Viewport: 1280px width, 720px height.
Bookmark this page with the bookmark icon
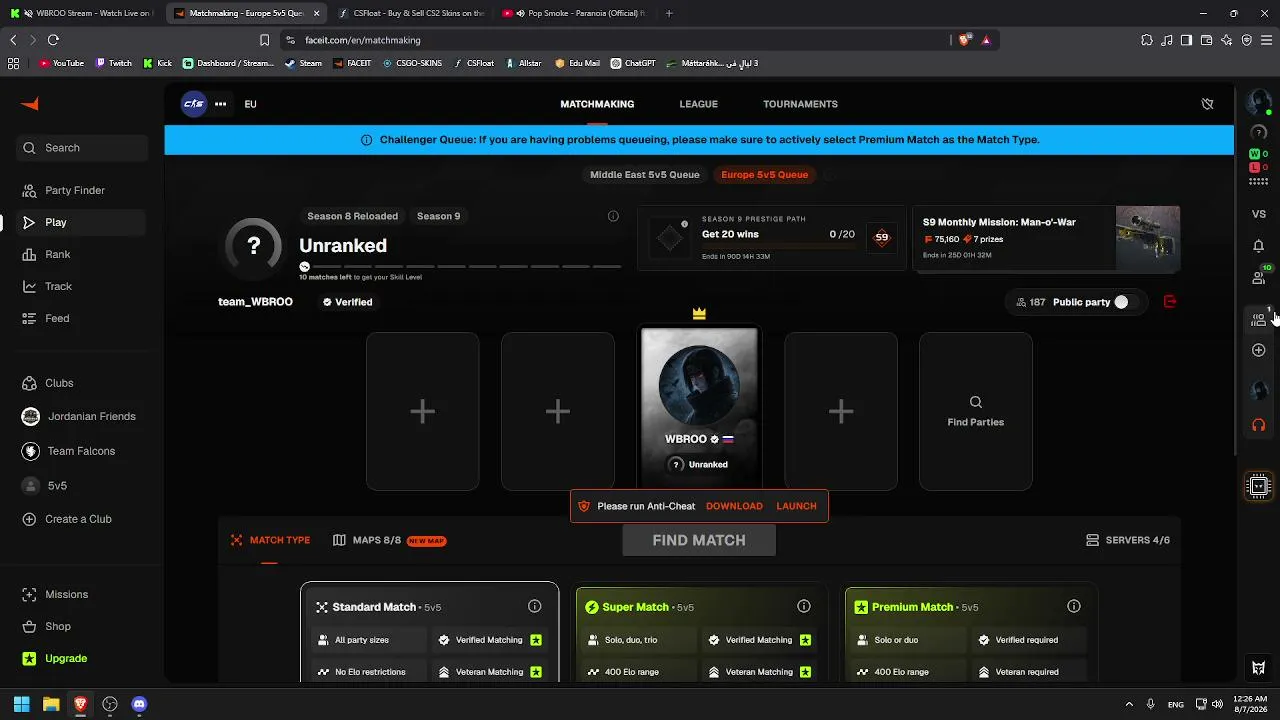tap(264, 40)
